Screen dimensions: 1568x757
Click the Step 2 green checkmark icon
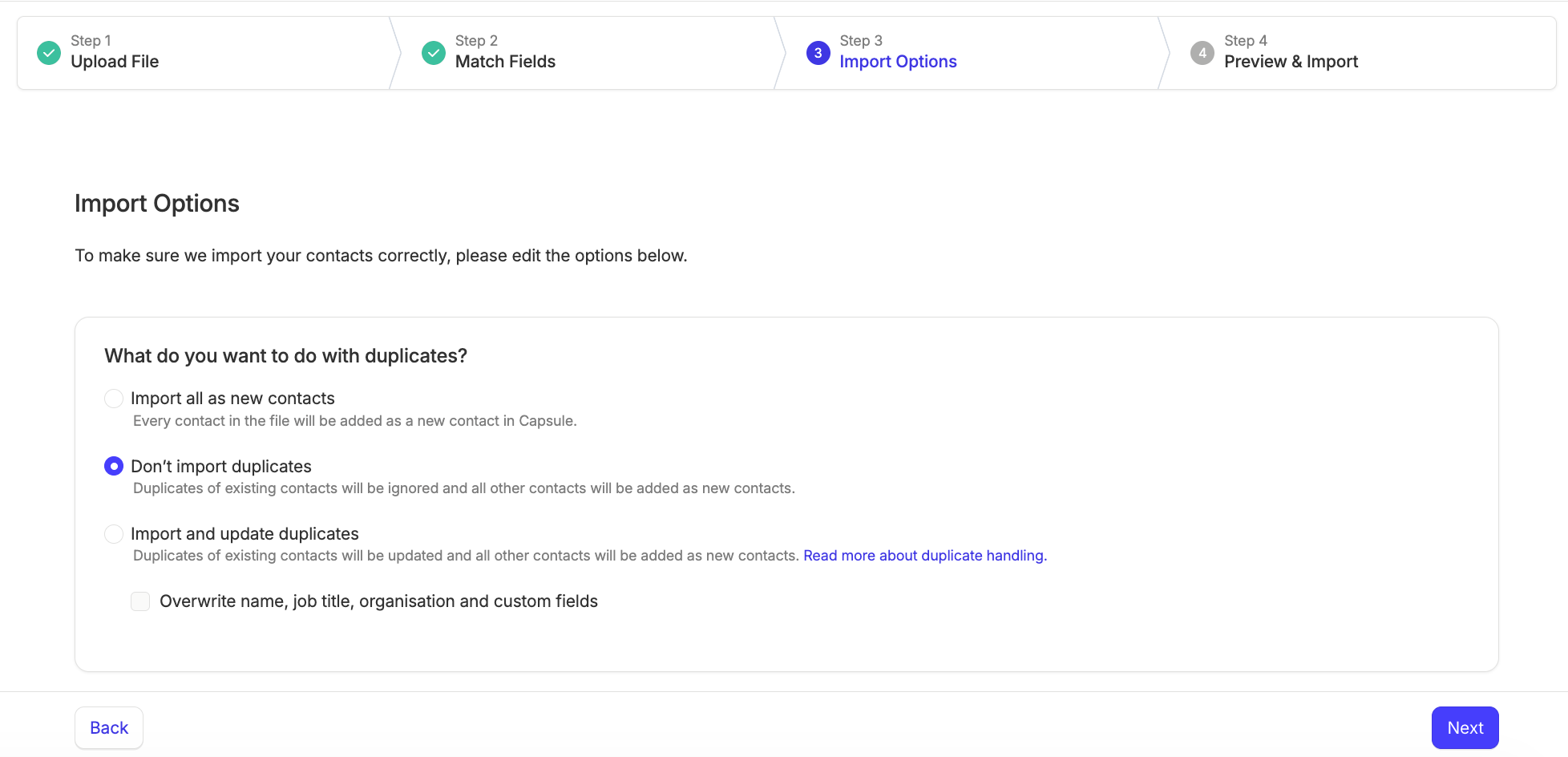click(434, 53)
